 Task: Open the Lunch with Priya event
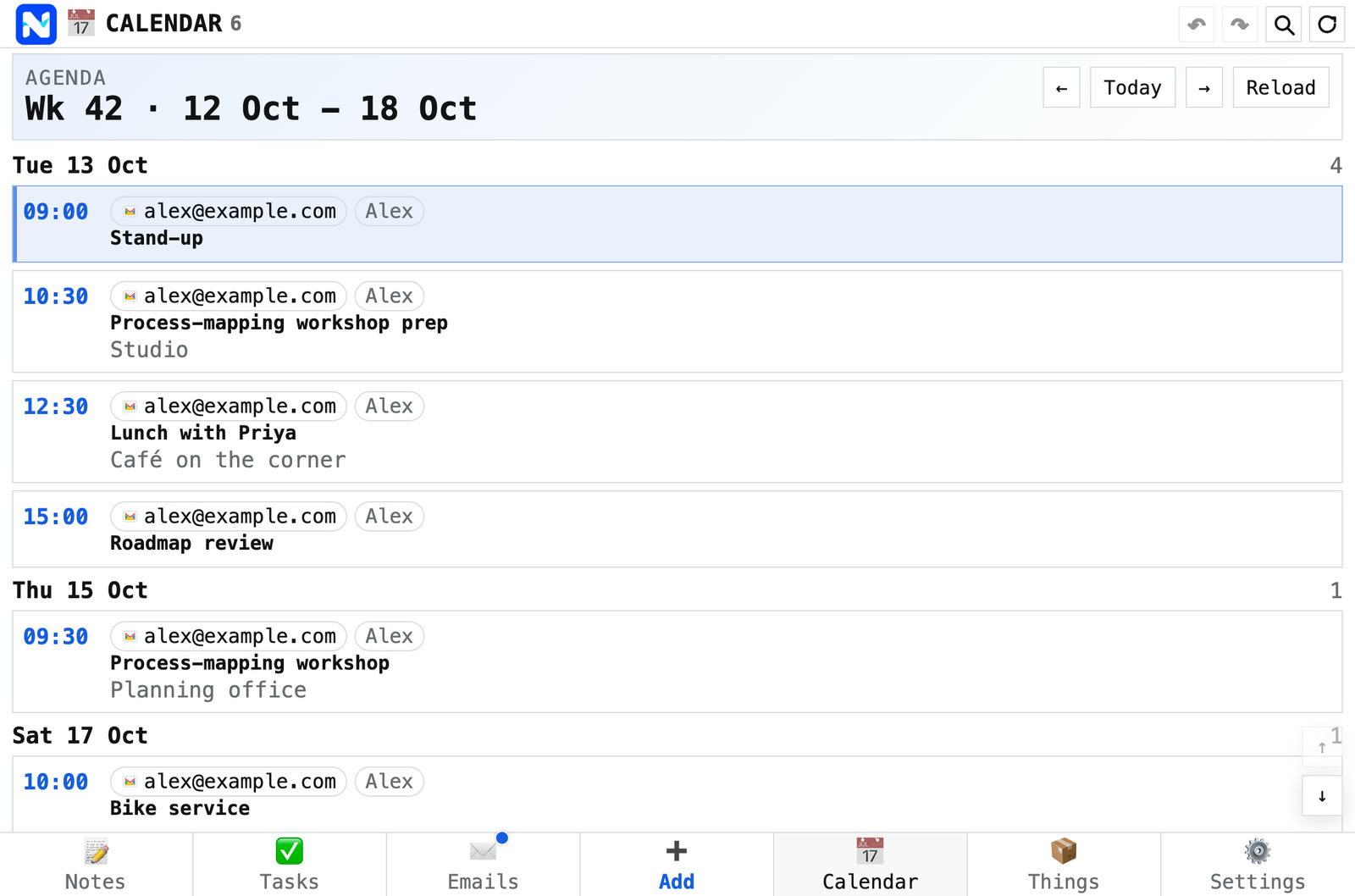(677, 432)
